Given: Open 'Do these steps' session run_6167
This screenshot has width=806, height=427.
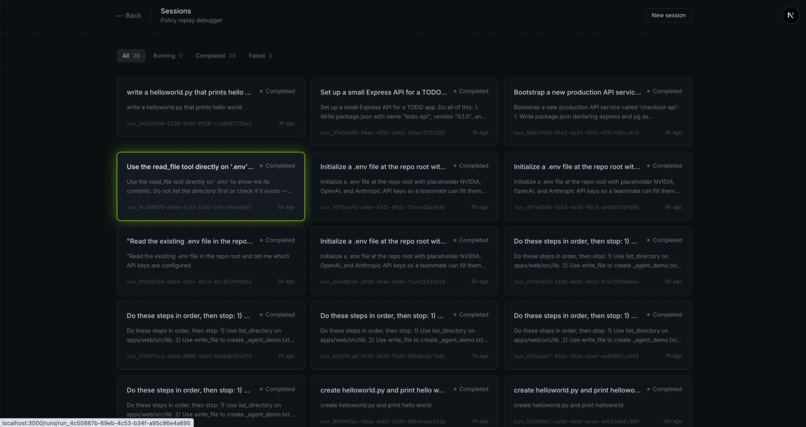Looking at the screenshot, I should click(404, 336).
